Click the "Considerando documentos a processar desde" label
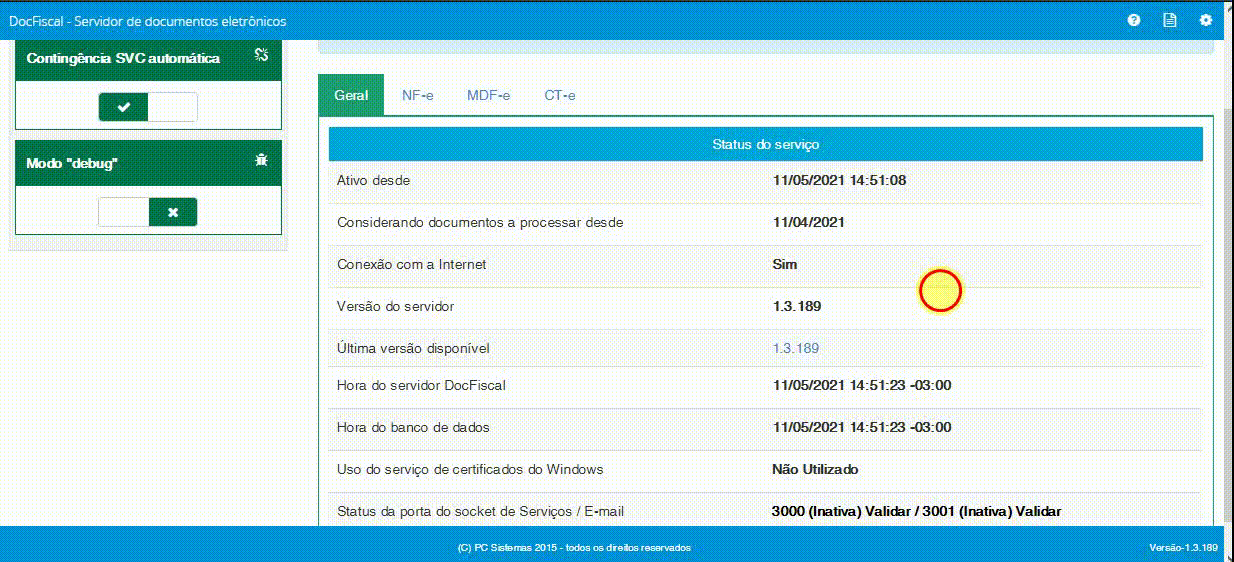1234x562 pixels. click(x=480, y=222)
